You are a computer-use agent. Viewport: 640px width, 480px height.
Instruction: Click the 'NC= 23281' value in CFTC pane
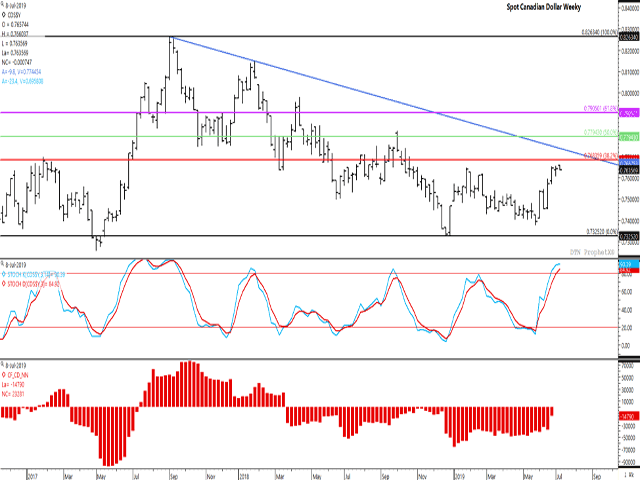13,394
